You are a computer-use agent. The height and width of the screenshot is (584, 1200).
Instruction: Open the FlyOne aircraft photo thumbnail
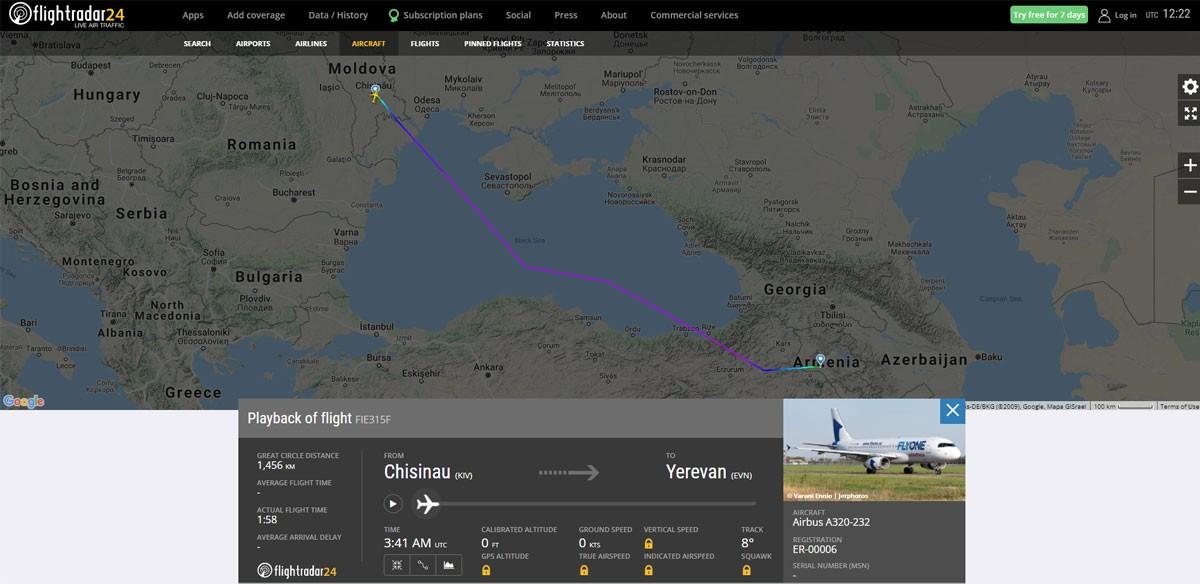874,450
